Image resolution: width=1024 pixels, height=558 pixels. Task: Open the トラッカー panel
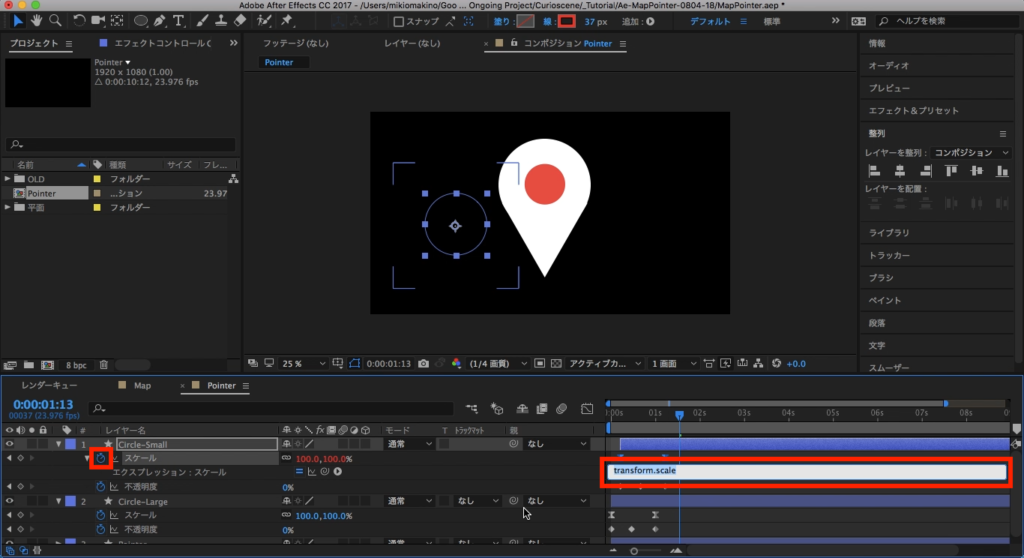(889, 255)
